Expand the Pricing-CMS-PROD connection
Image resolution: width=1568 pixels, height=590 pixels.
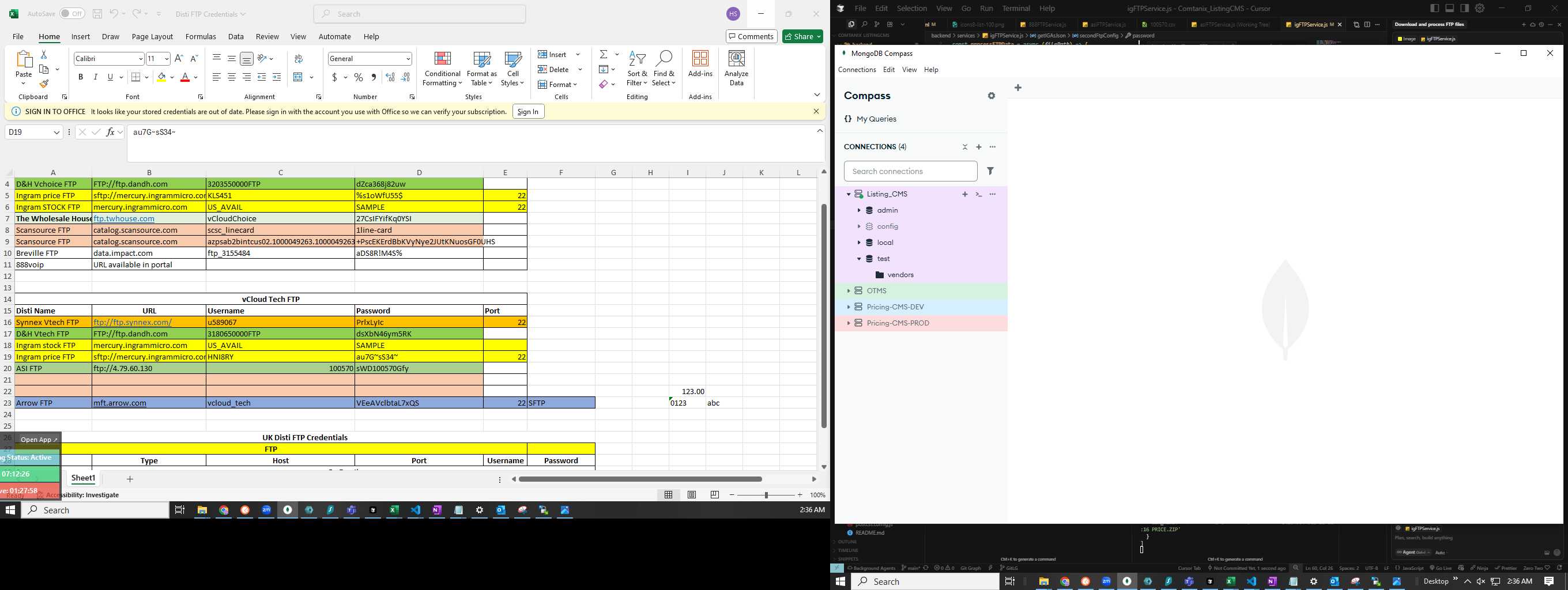pyautogui.click(x=849, y=323)
